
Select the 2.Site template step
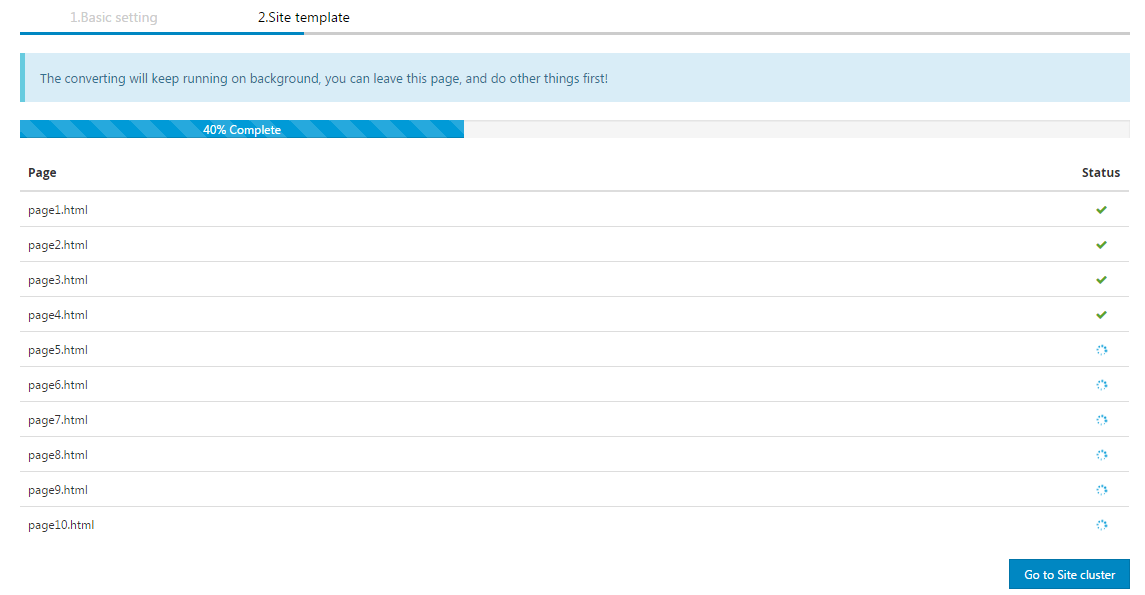(304, 18)
